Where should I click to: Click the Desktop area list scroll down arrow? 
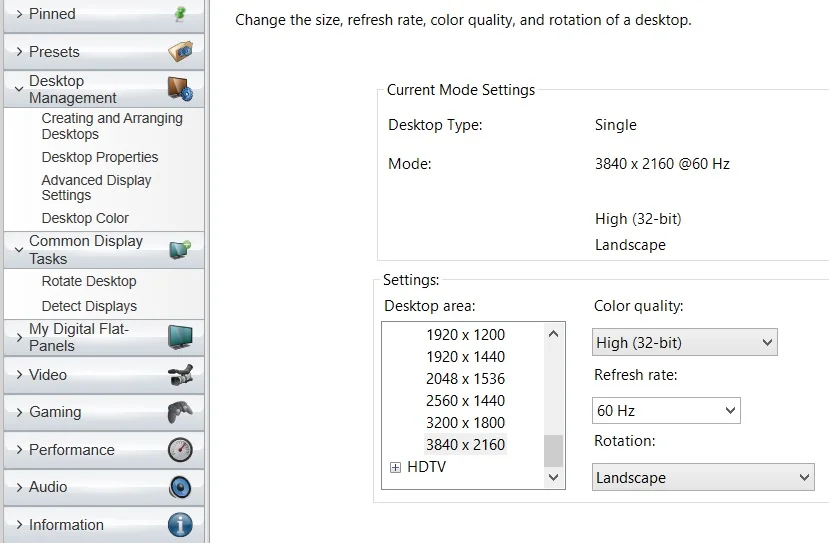(554, 477)
